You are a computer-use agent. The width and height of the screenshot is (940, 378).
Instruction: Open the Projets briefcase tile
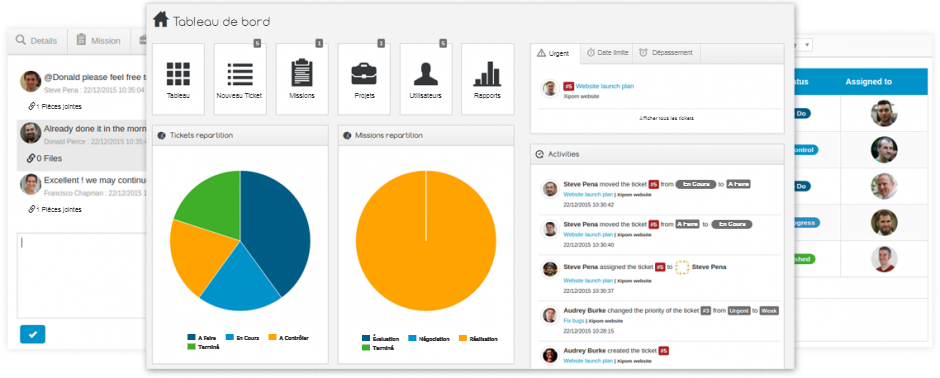click(364, 78)
